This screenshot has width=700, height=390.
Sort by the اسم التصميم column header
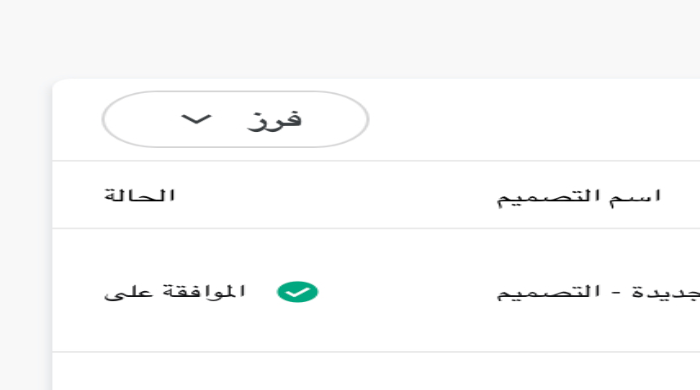(x=579, y=197)
